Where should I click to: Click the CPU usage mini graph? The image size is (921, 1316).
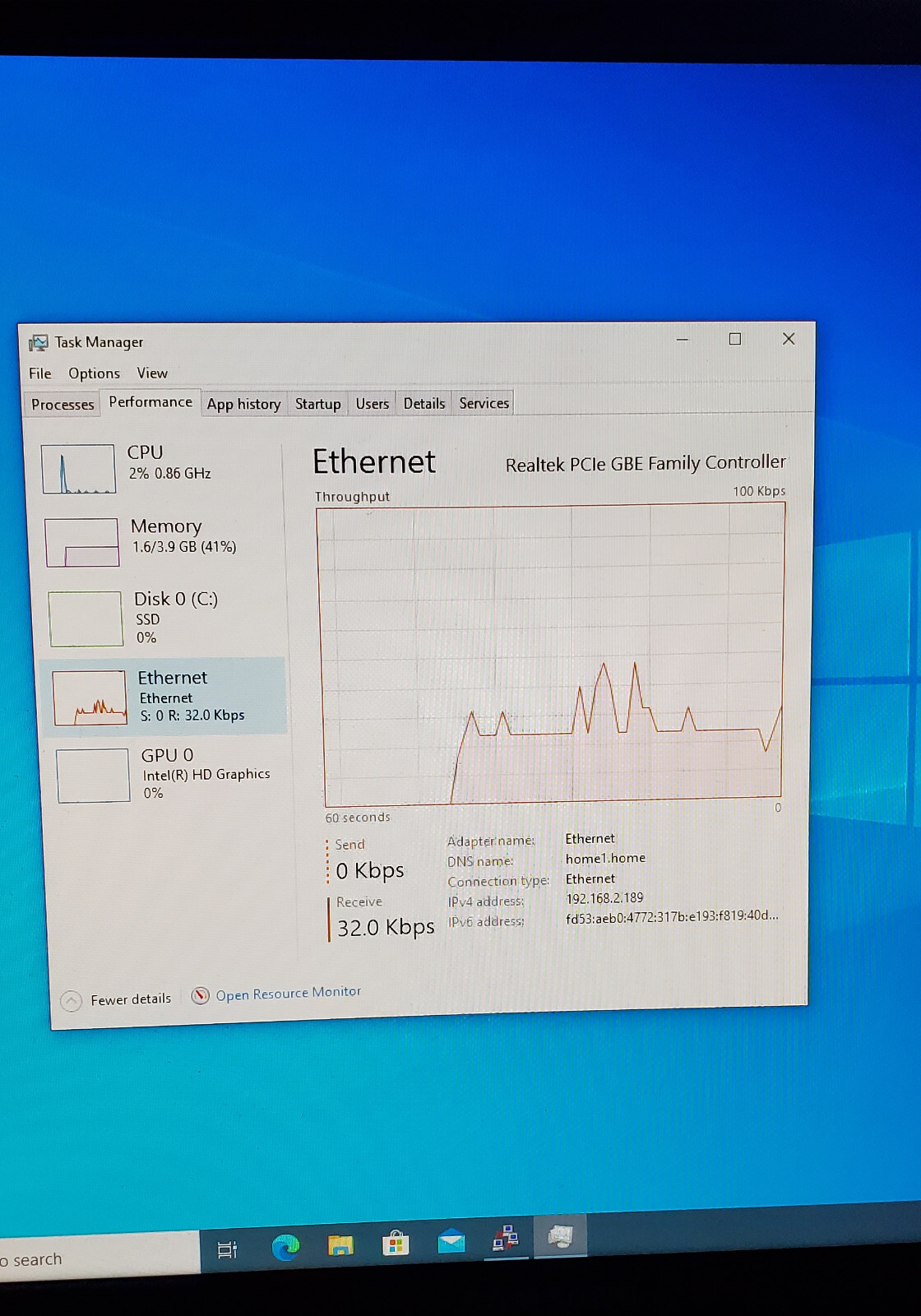coord(78,469)
